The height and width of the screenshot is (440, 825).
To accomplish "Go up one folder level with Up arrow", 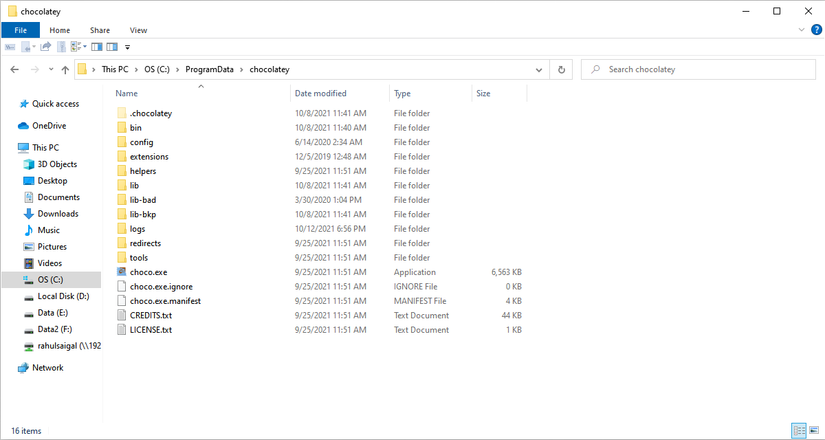I will click(65, 70).
